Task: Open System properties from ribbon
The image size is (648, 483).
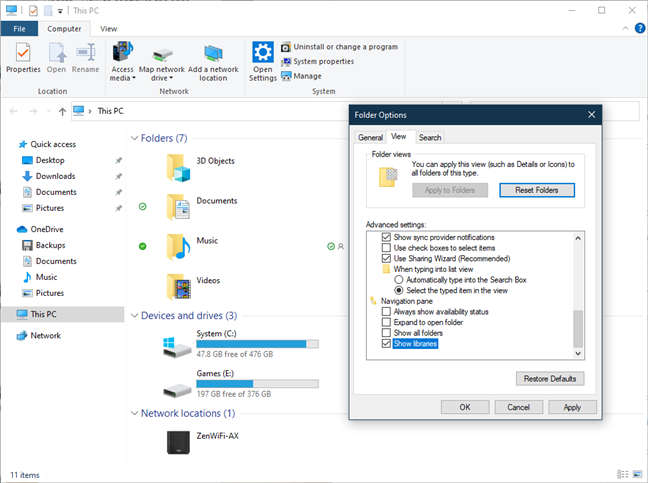Action: (x=317, y=62)
